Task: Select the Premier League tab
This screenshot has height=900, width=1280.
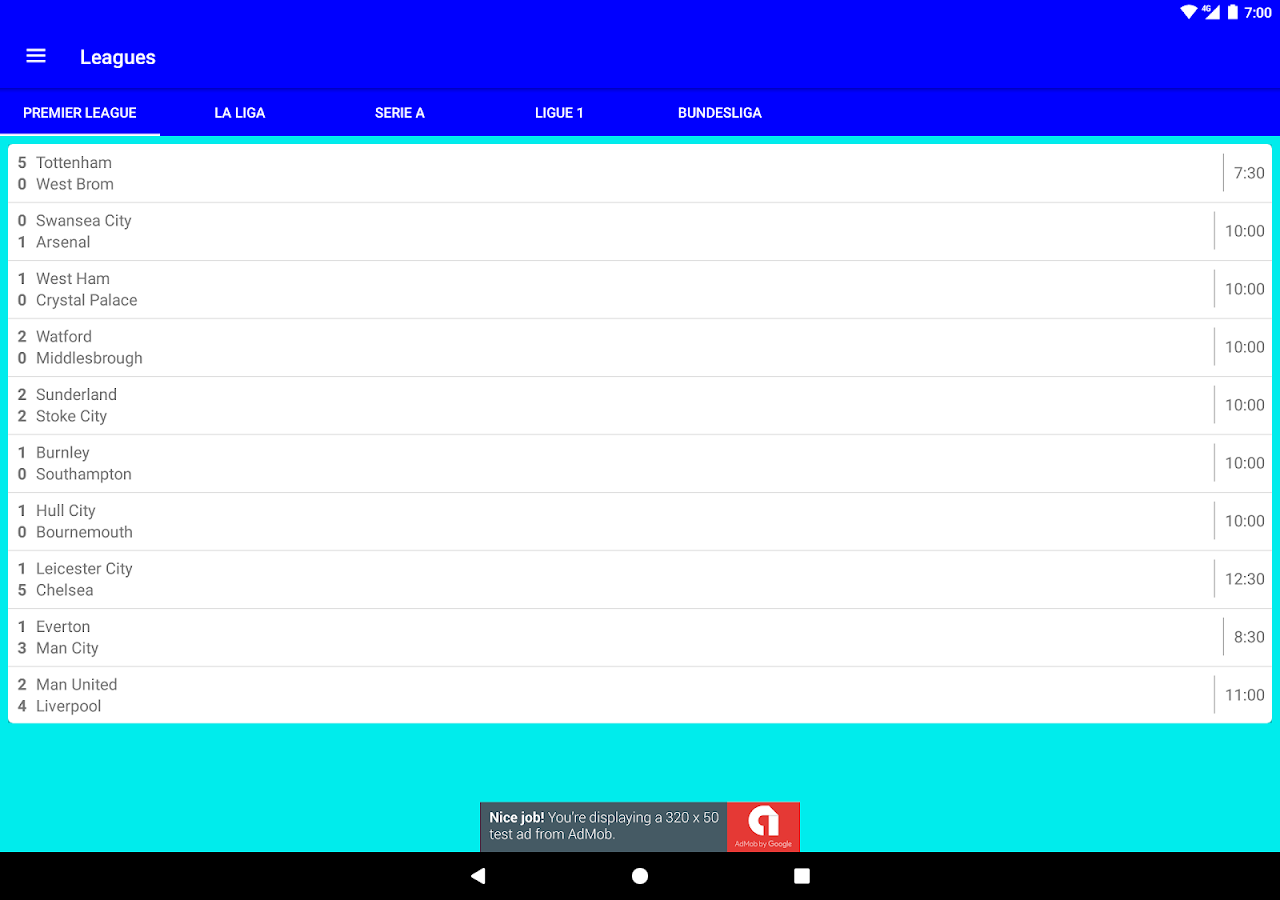Action: pyautogui.click(x=80, y=113)
